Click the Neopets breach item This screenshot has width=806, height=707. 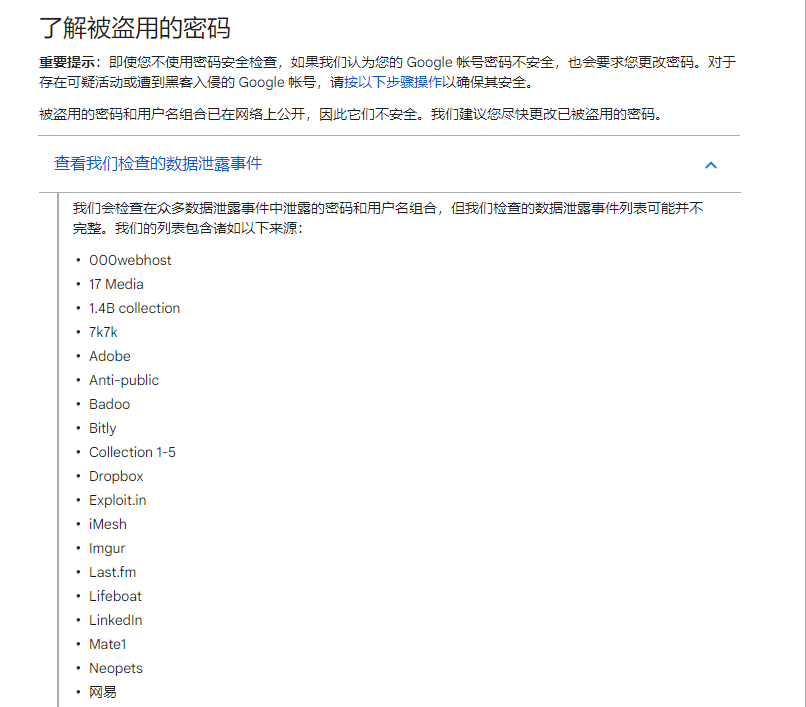[115, 668]
